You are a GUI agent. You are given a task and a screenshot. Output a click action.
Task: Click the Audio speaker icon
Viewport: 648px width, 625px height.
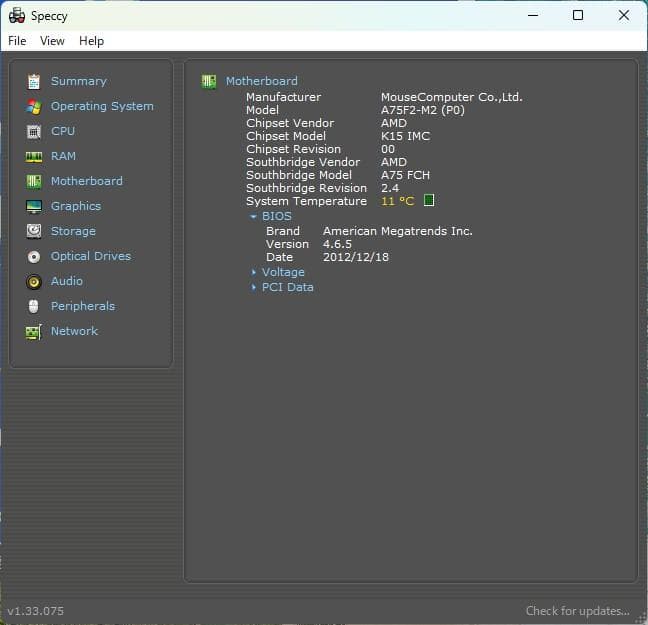pos(34,282)
